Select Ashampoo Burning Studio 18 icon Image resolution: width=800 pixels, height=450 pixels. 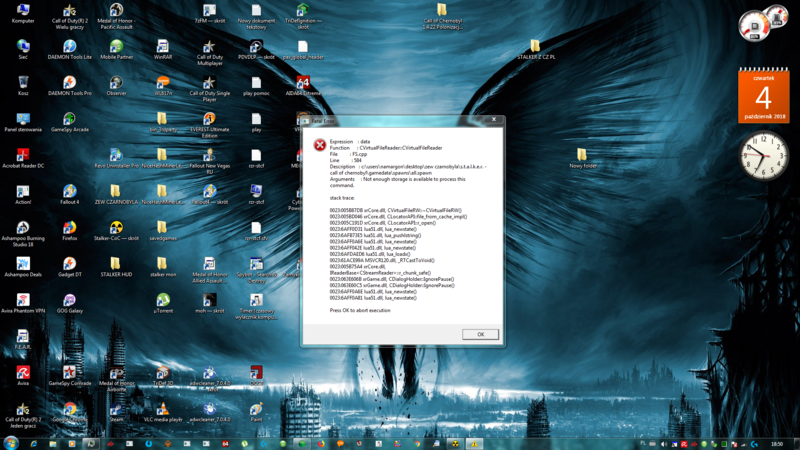(x=23, y=234)
